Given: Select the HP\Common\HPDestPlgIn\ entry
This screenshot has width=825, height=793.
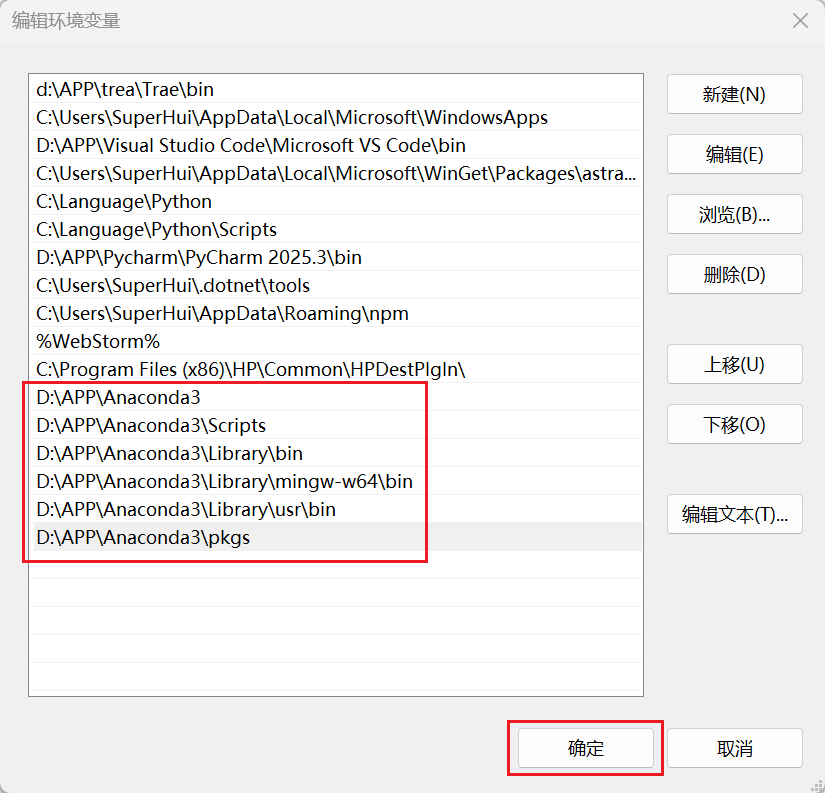Looking at the screenshot, I should click(x=336, y=369).
